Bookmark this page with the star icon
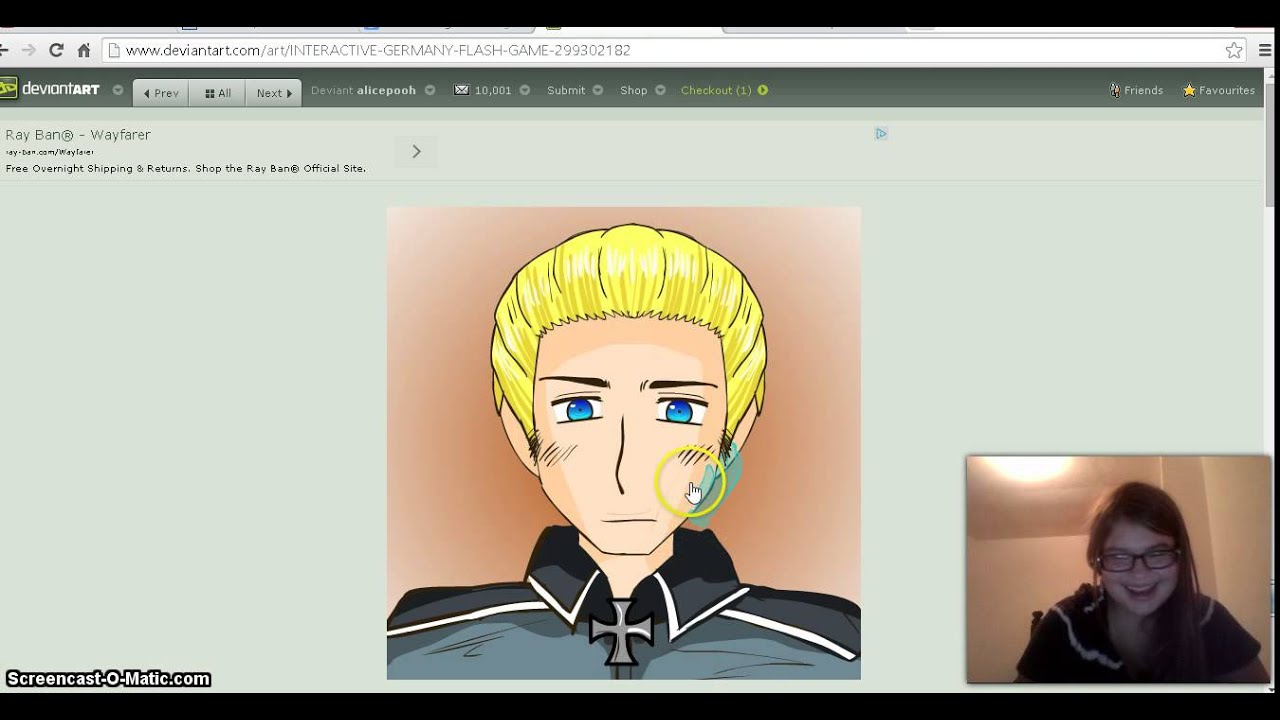Viewport: 1280px width, 720px height. pos(1234,50)
